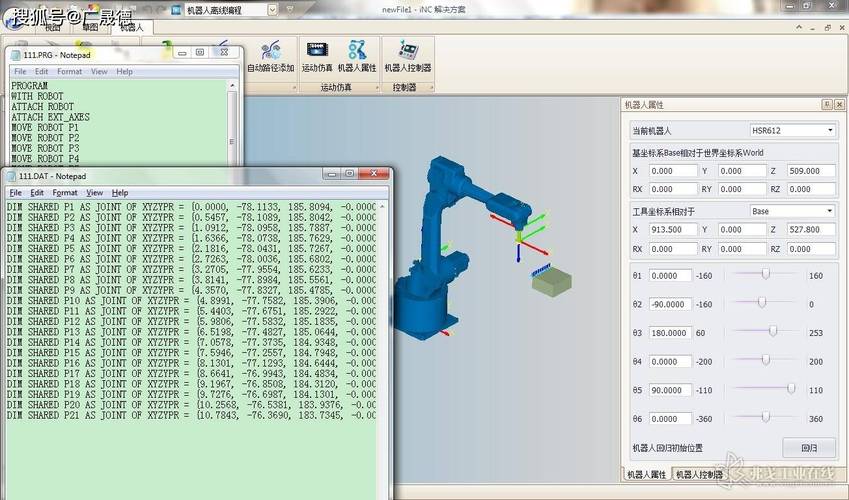849x500 pixels.
Task: Adjust the θ6 joint slider handle
Action: point(766,417)
